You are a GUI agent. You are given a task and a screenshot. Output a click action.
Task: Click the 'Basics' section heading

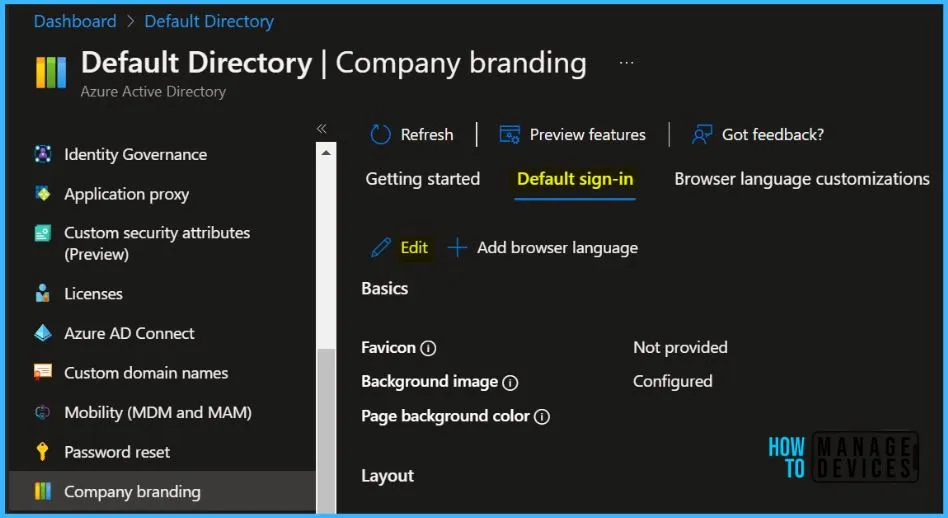point(385,288)
